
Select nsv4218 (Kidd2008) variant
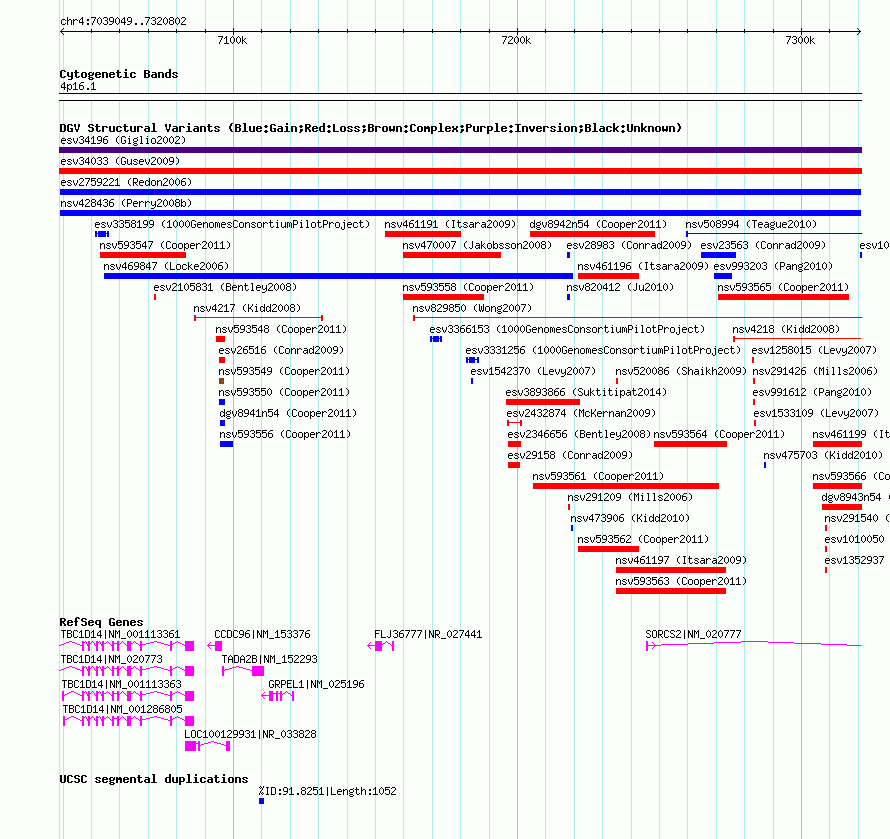[x=797, y=339]
